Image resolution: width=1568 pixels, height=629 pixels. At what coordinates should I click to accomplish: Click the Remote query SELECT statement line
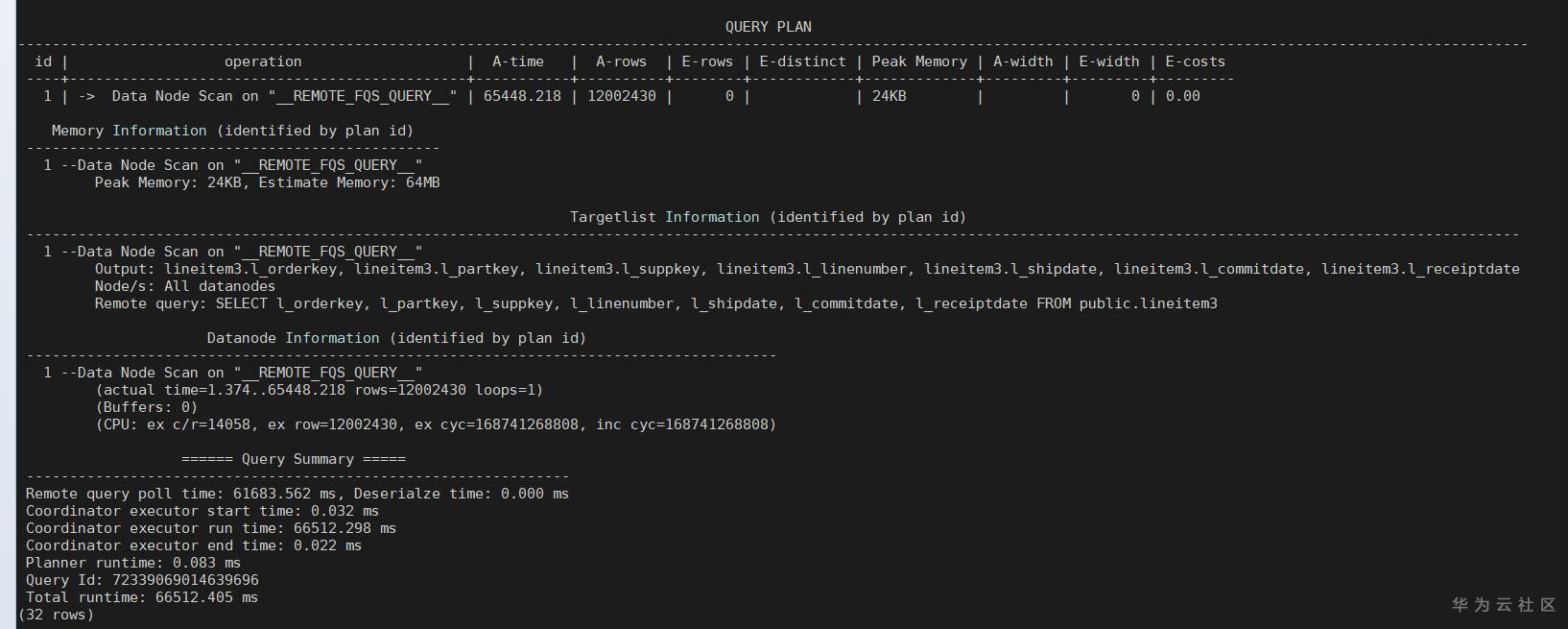point(655,303)
